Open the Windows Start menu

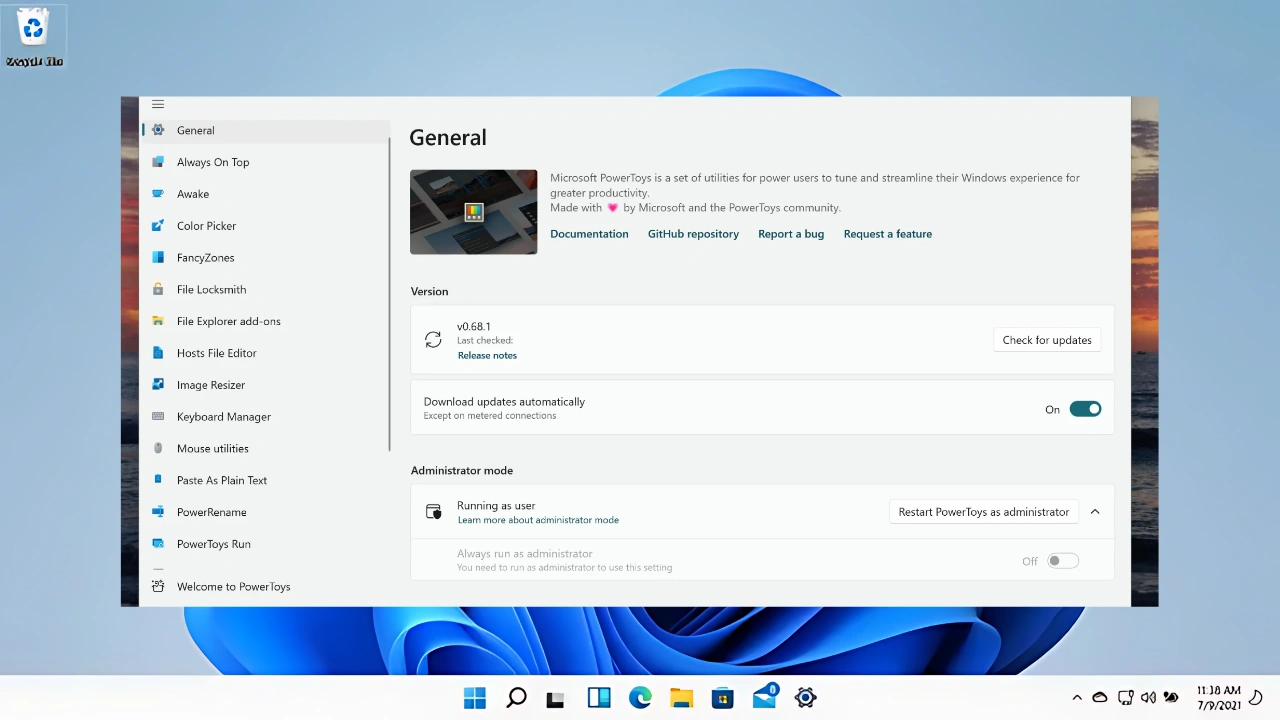point(475,698)
